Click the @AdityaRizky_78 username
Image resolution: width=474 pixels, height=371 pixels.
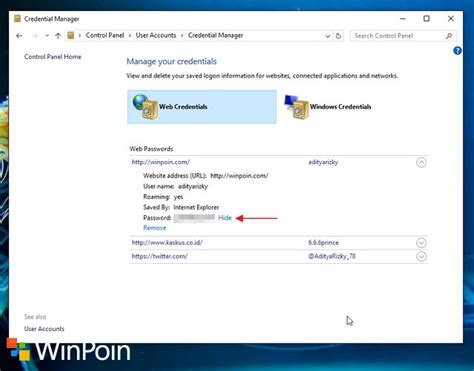click(x=332, y=256)
